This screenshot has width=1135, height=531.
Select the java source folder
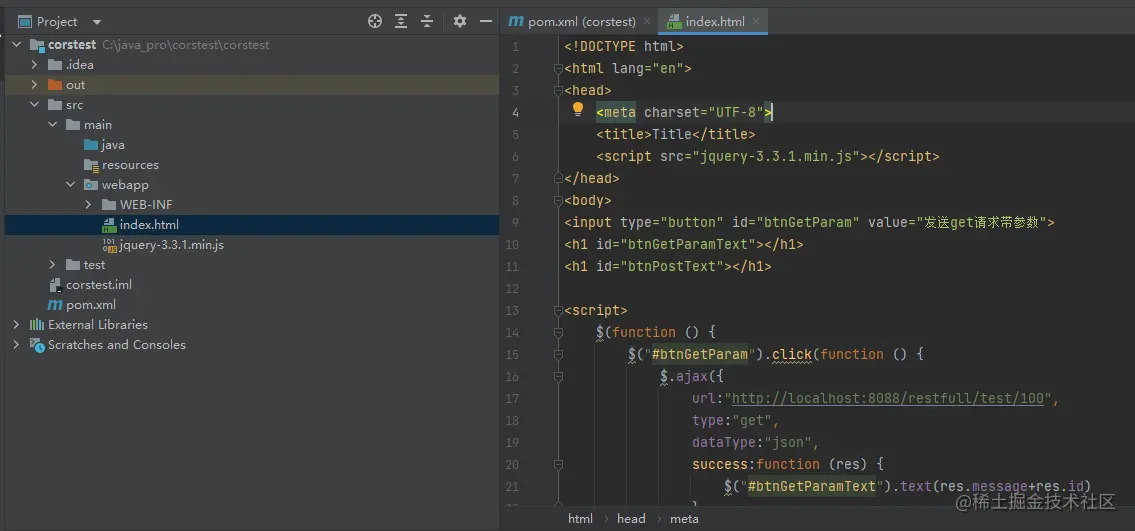(x=113, y=145)
